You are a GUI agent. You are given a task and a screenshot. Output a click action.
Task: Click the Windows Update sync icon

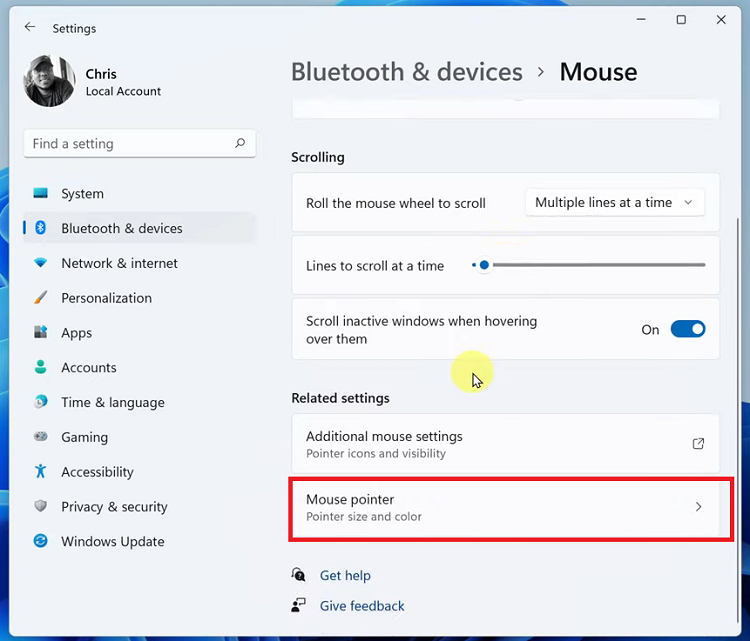click(x=41, y=541)
